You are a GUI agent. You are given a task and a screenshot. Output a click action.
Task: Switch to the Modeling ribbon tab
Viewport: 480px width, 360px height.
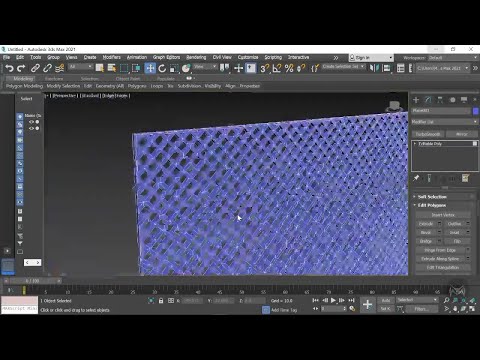click(x=23, y=79)
